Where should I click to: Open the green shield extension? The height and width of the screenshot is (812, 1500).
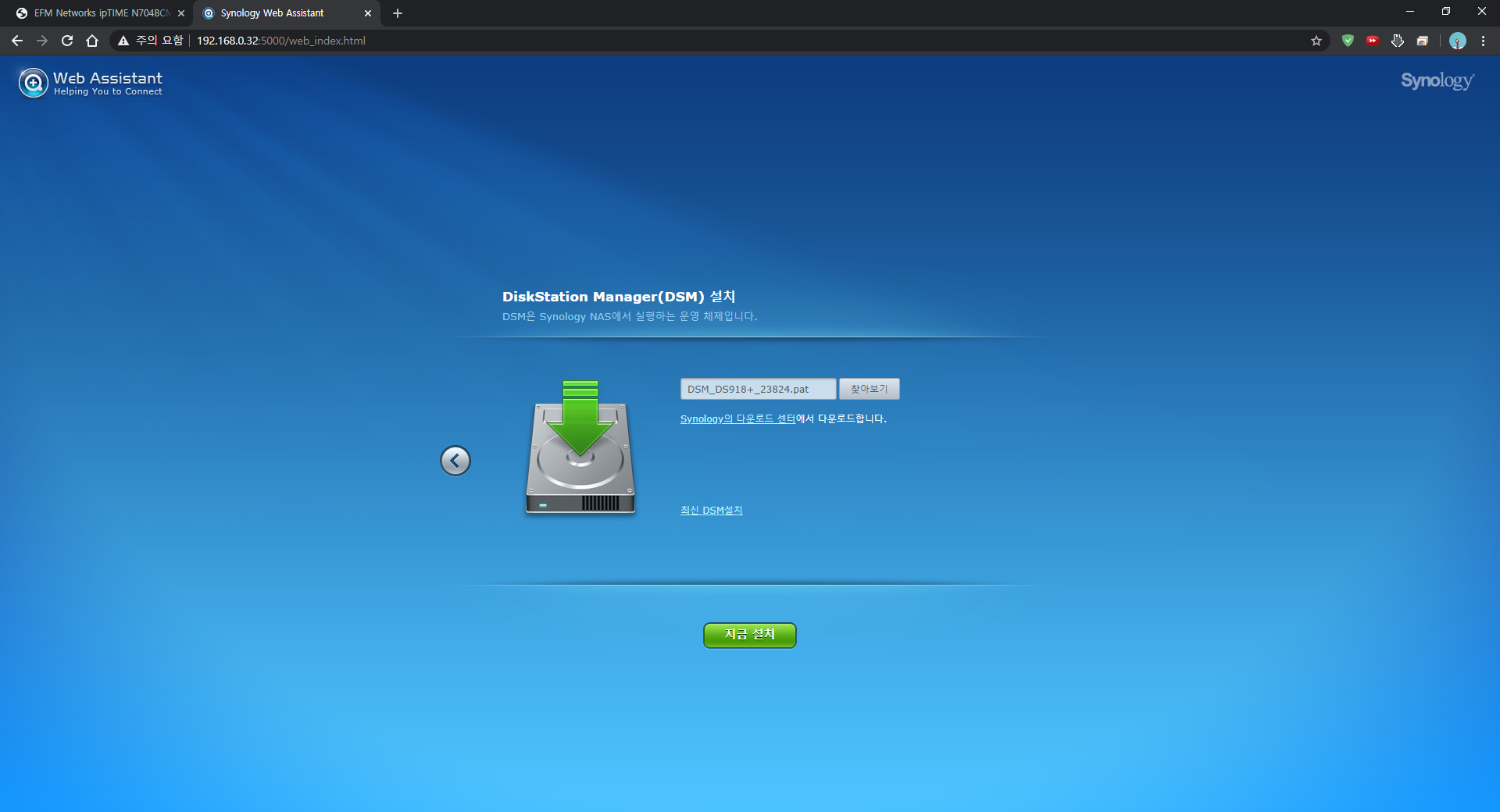coord(1348,41)
